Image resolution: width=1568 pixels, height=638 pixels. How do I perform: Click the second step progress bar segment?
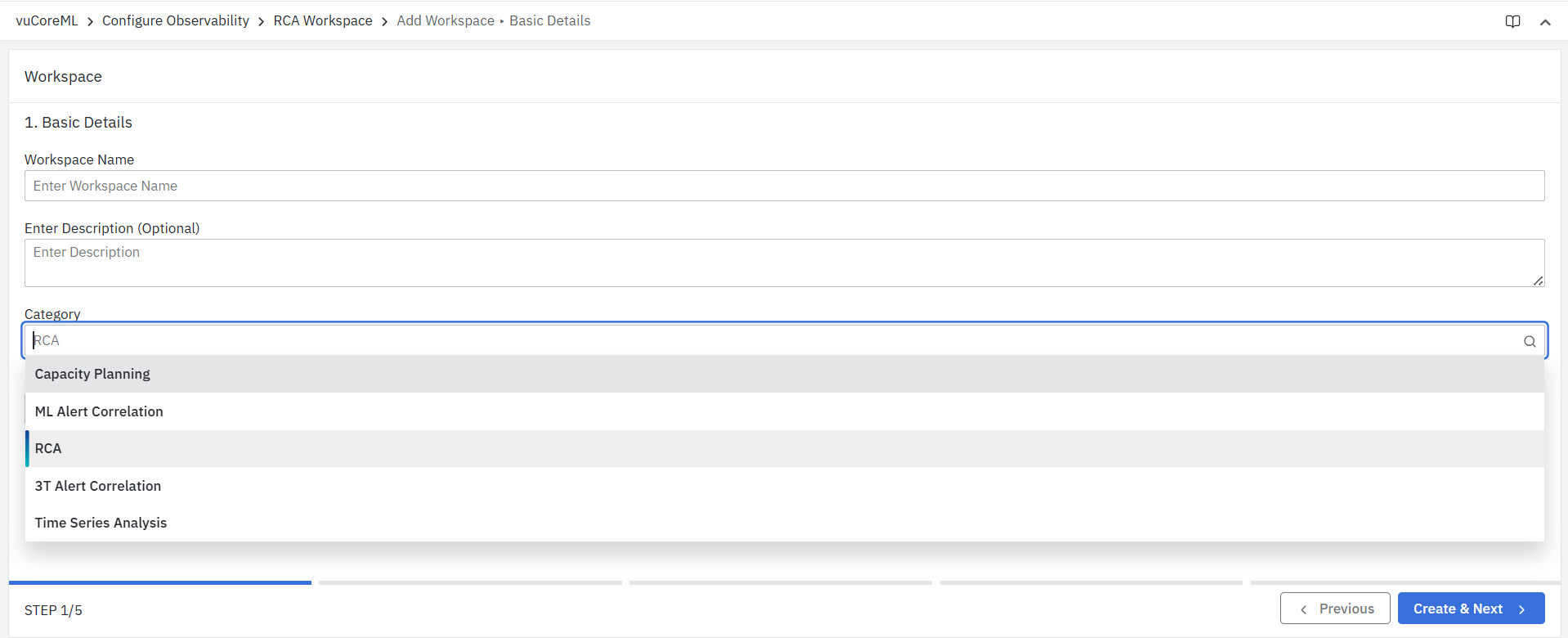[x=470, y=582]
